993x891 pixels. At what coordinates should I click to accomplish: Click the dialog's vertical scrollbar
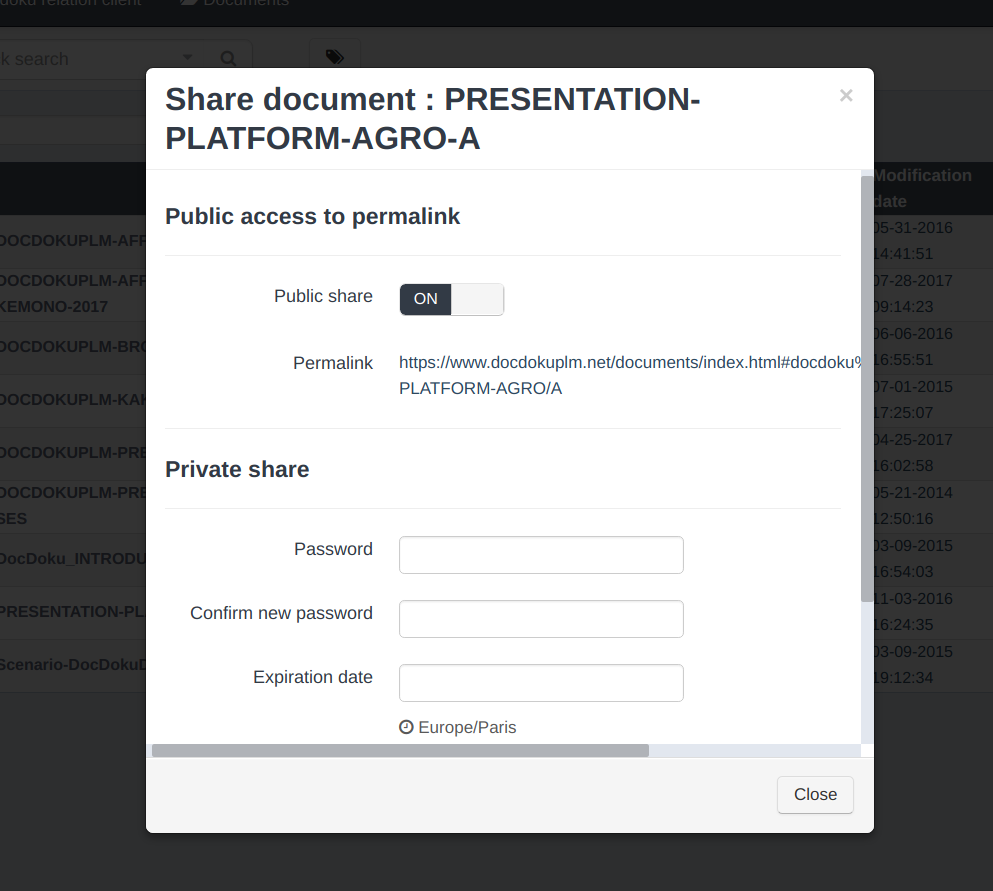866,390
